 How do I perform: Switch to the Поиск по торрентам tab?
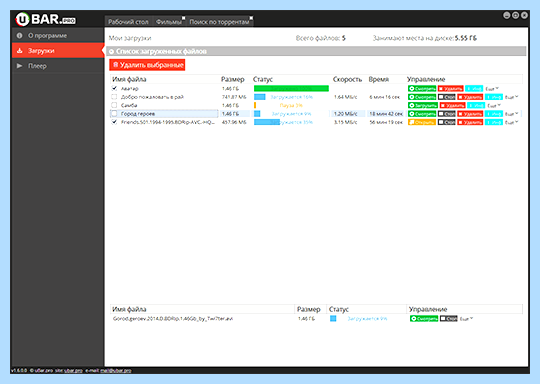click(219, 22)
